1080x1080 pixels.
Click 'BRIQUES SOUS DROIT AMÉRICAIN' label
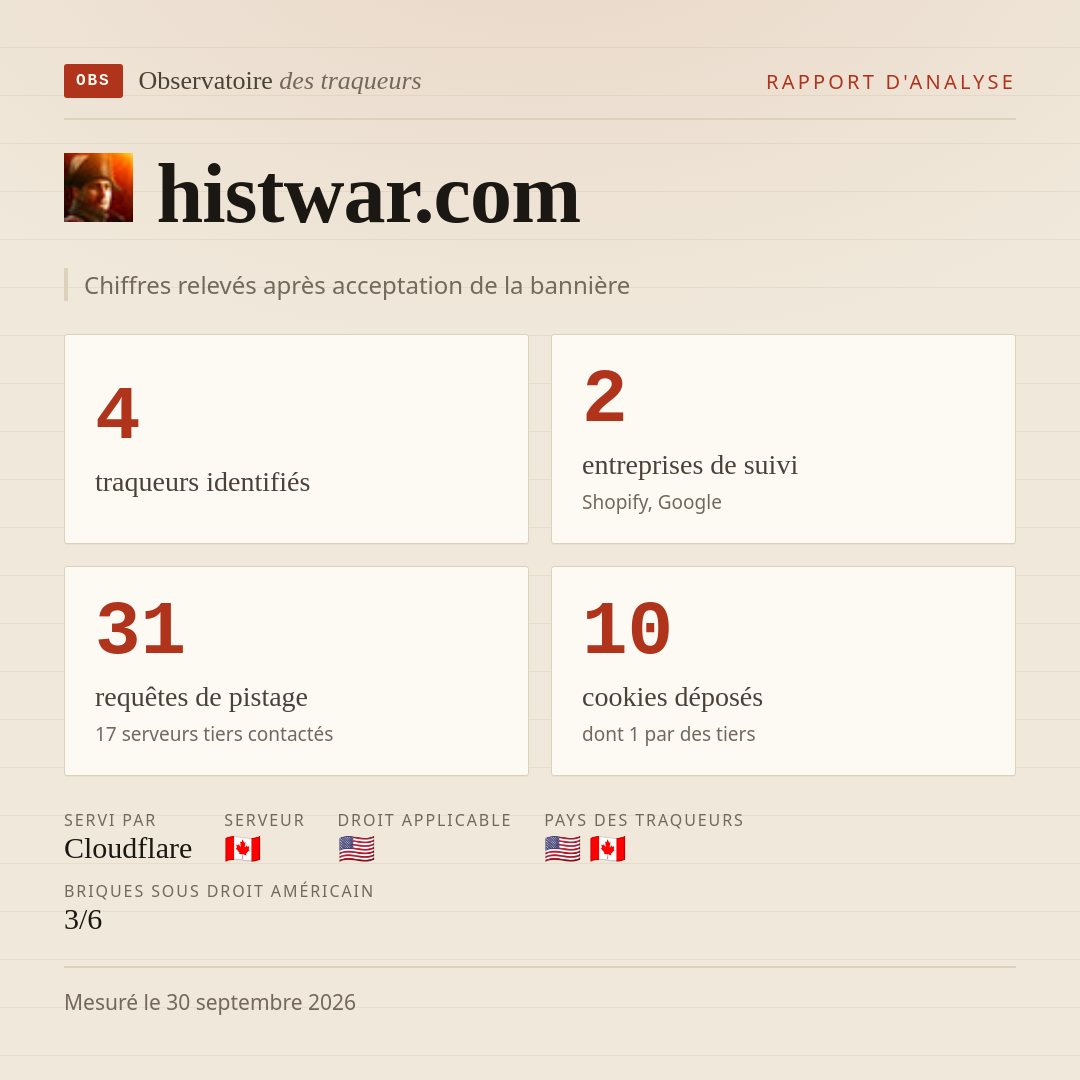point(219,891)
